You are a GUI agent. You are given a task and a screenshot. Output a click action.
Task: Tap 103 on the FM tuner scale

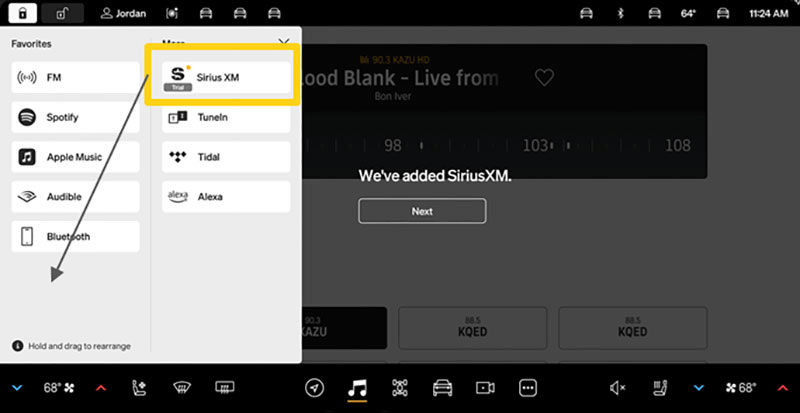click(536, 146)
